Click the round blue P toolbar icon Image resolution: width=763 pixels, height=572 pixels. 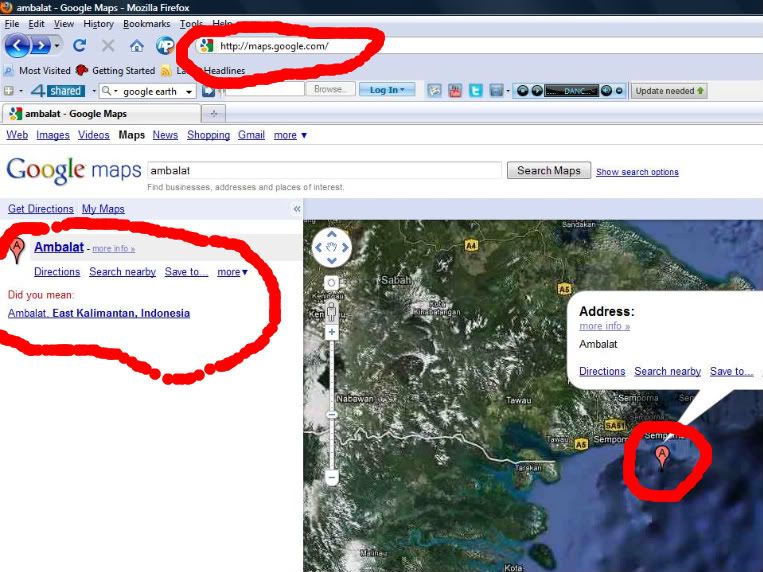point(165,46)
